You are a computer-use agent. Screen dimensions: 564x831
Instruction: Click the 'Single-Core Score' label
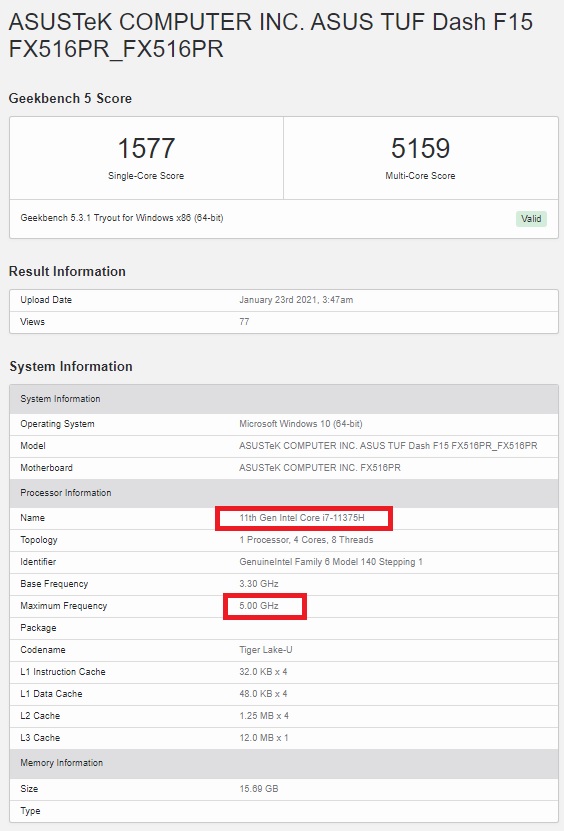(x=146, y=175)
